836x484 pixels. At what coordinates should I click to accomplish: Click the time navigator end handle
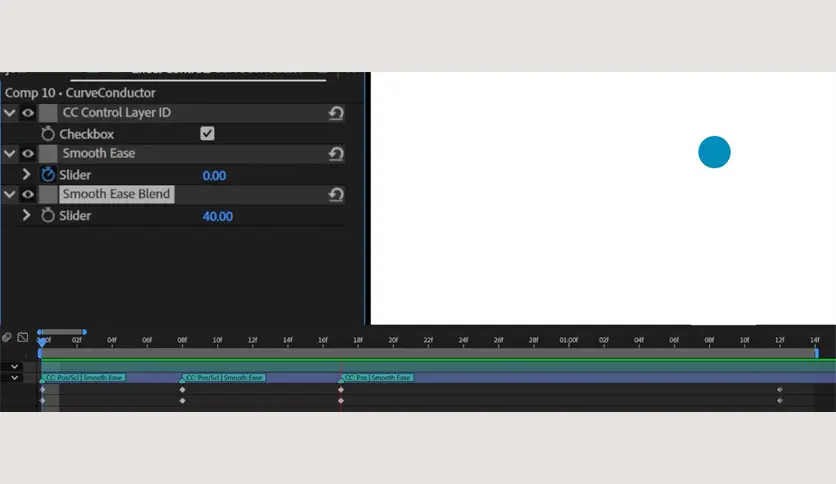(84, 332)
